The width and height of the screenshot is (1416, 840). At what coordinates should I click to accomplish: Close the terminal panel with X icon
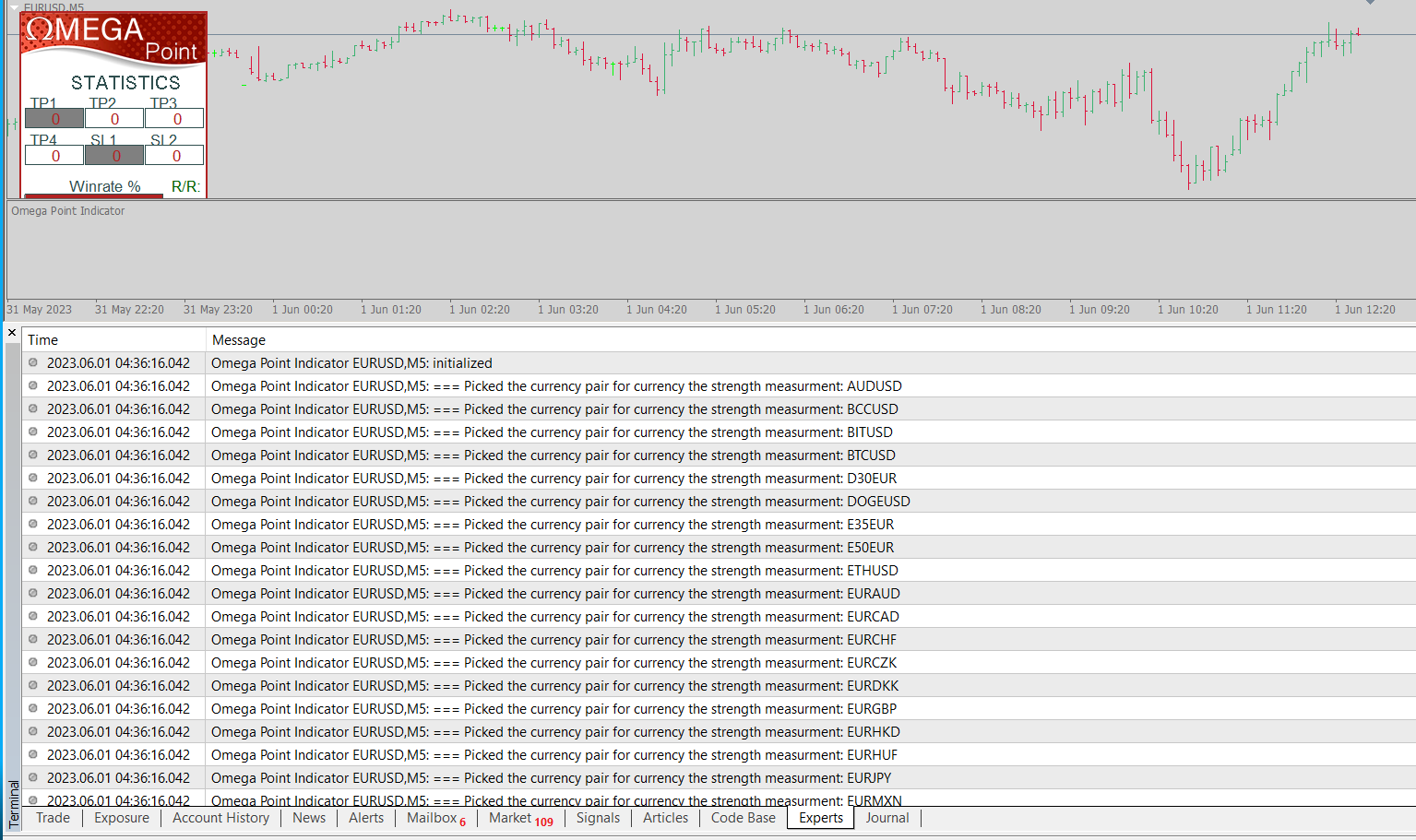click(x=12, y=333)
